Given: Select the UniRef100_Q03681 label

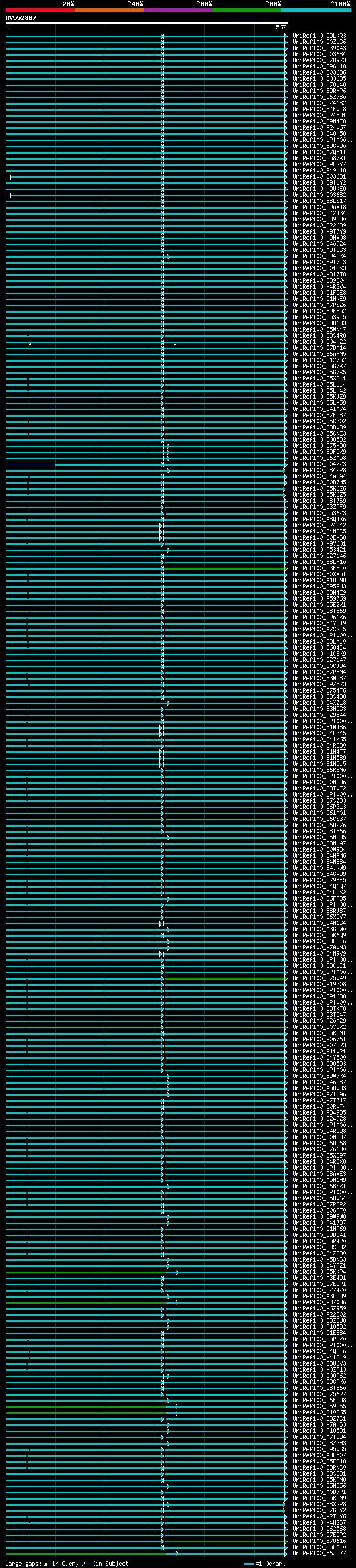Looking at the screenshot, I should 319,176.
